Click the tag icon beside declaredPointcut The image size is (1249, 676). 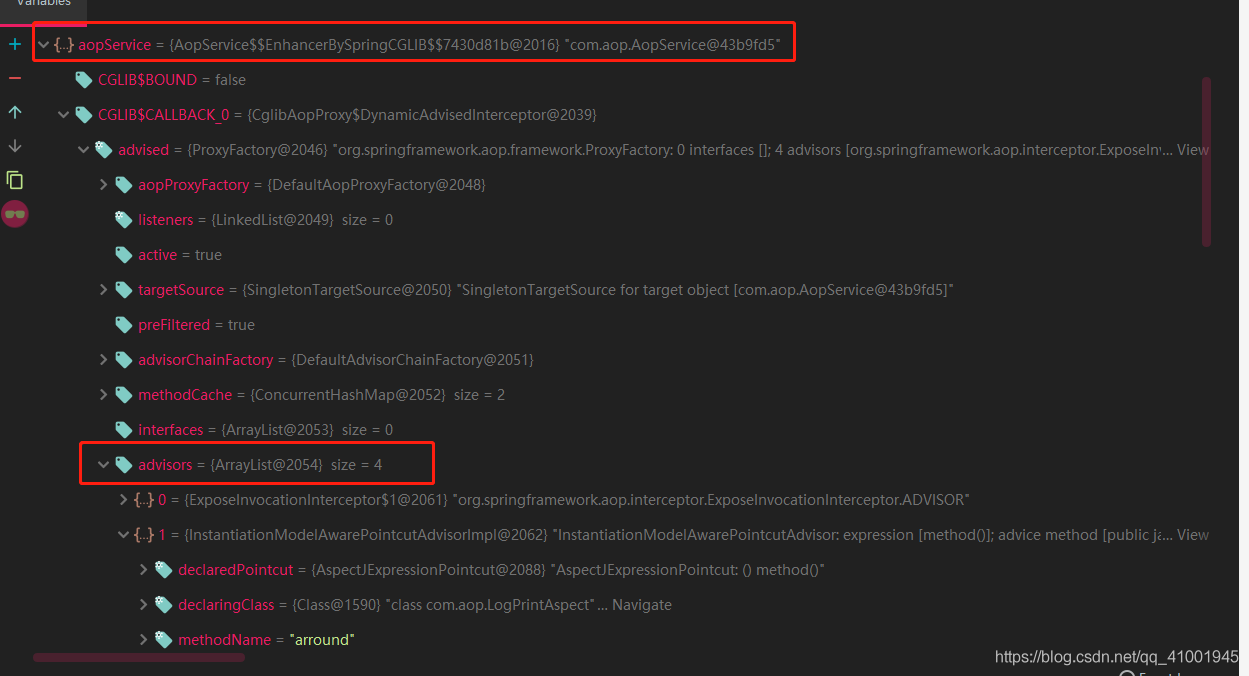point(164,570)
